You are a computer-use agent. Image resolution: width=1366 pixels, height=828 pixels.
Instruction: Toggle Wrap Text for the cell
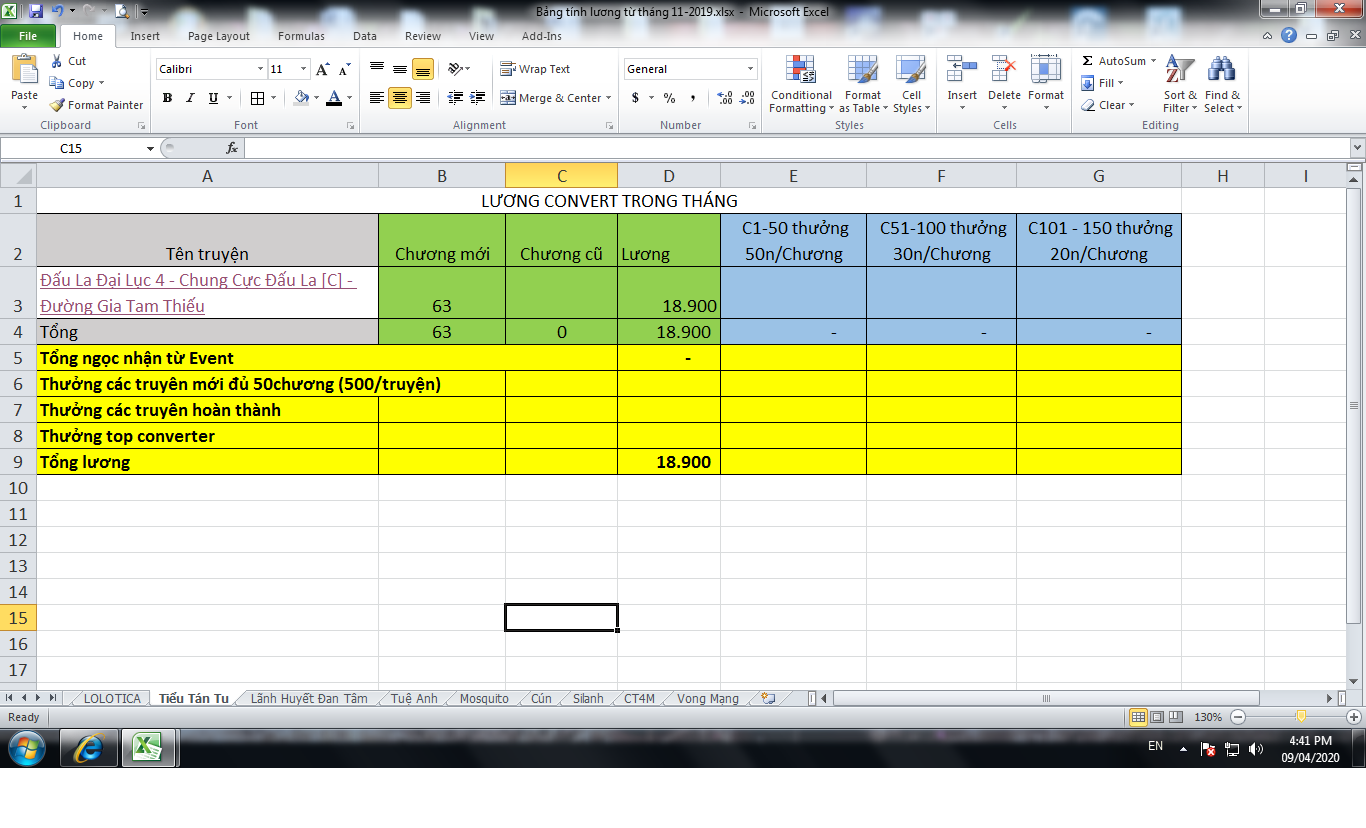point(508,69)
